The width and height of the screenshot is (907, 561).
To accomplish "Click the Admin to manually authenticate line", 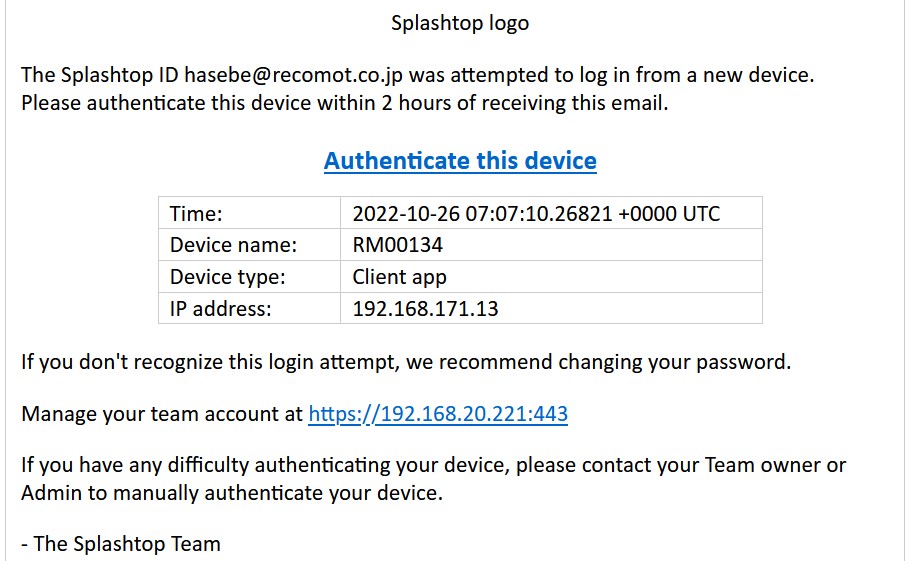I will coord(232,493).
